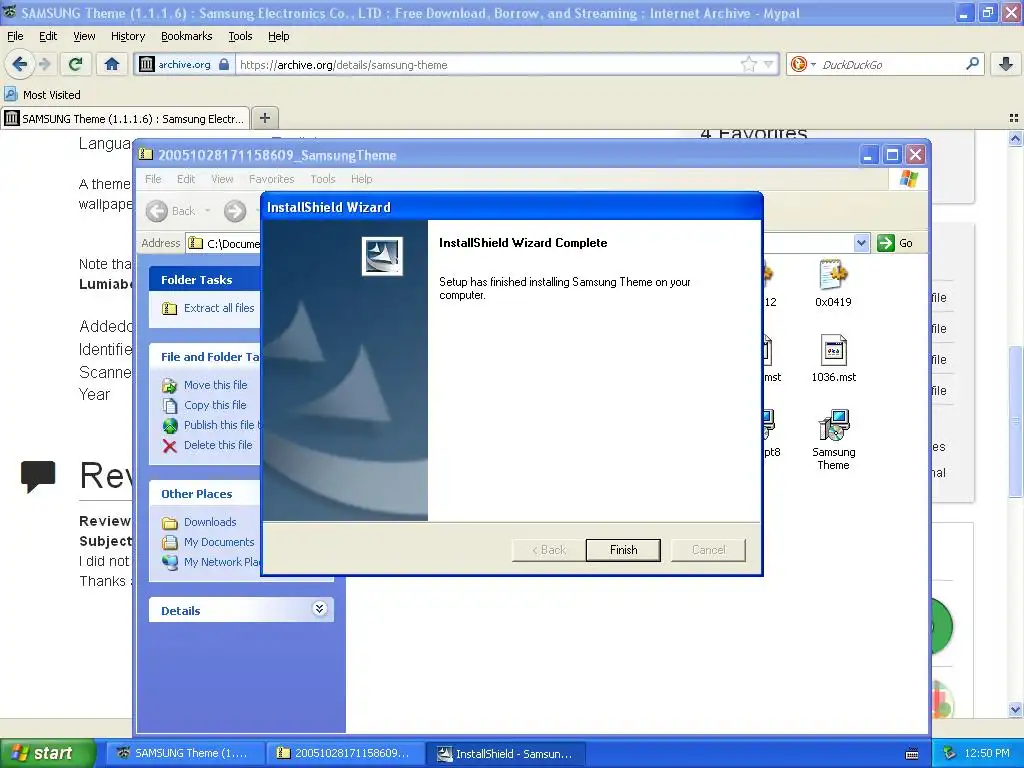1024x768 pixels.
Task: Expand the Details panel chevron
Action: 319,609
